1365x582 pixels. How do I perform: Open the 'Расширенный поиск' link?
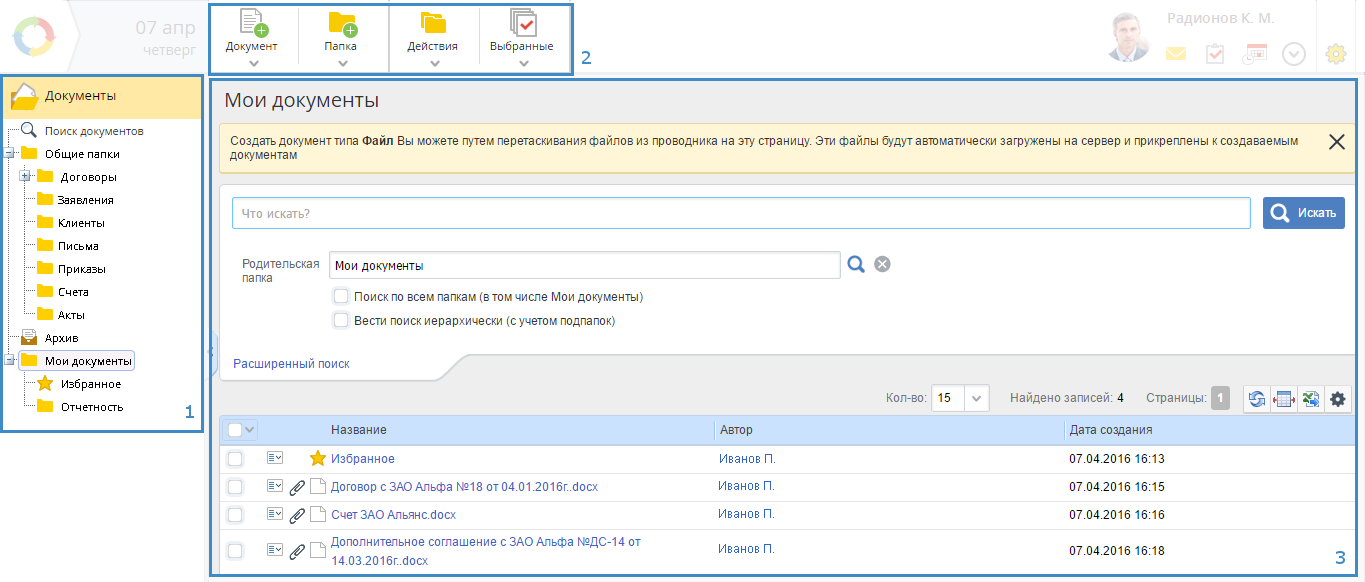click(291, 364)
